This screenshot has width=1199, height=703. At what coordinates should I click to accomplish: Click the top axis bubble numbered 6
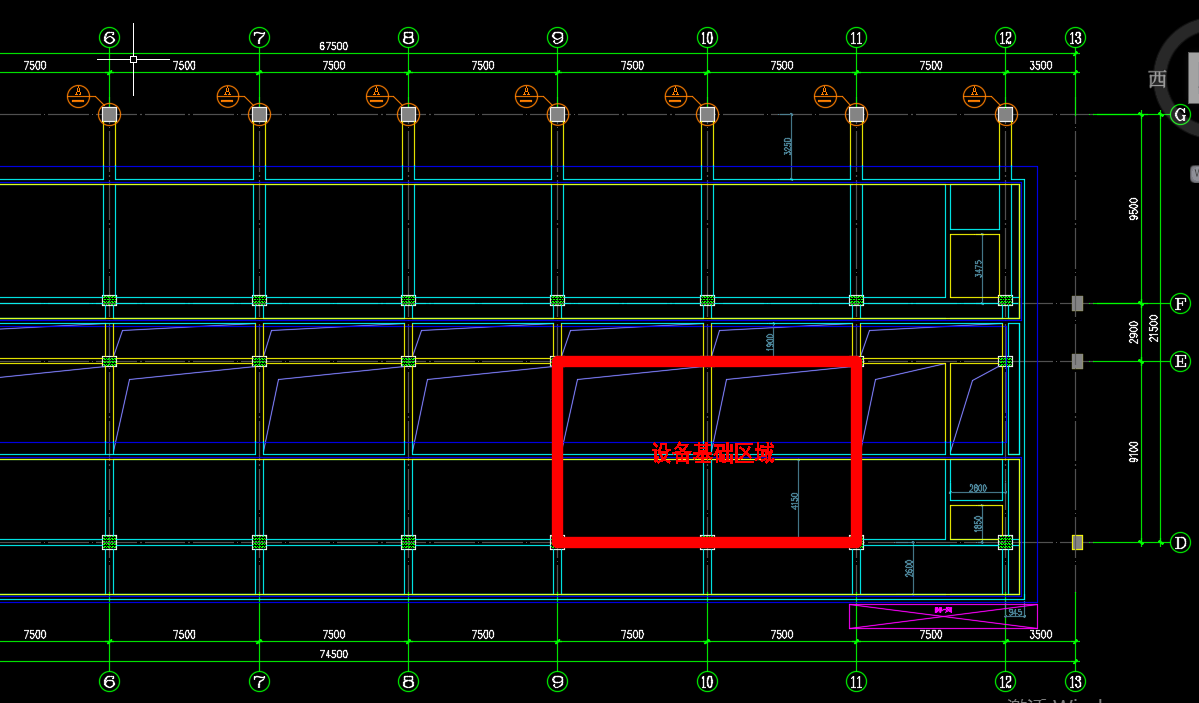coord(109,38)
